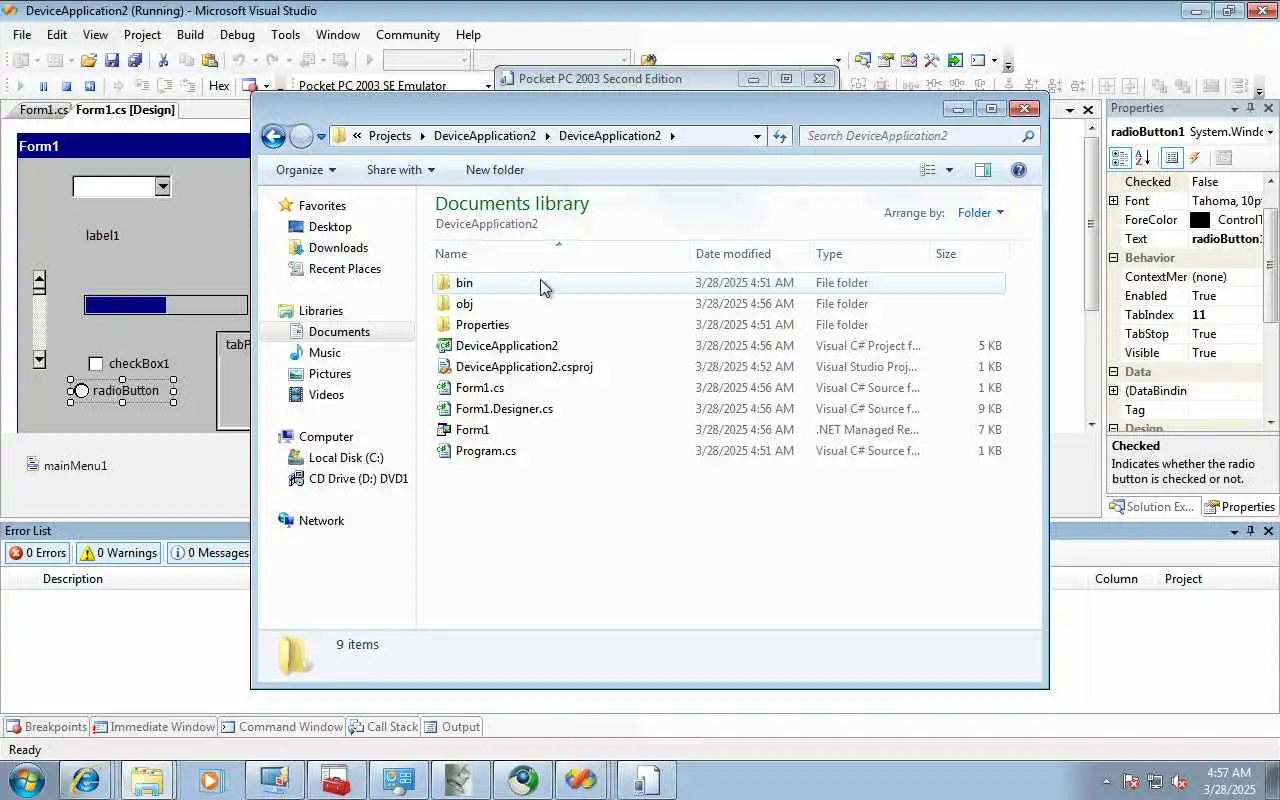Screen dimensions: 1280x800
Task: Open the Explorer address bar history dropdown
Action: pyautogui.click(x=757, y=136)
